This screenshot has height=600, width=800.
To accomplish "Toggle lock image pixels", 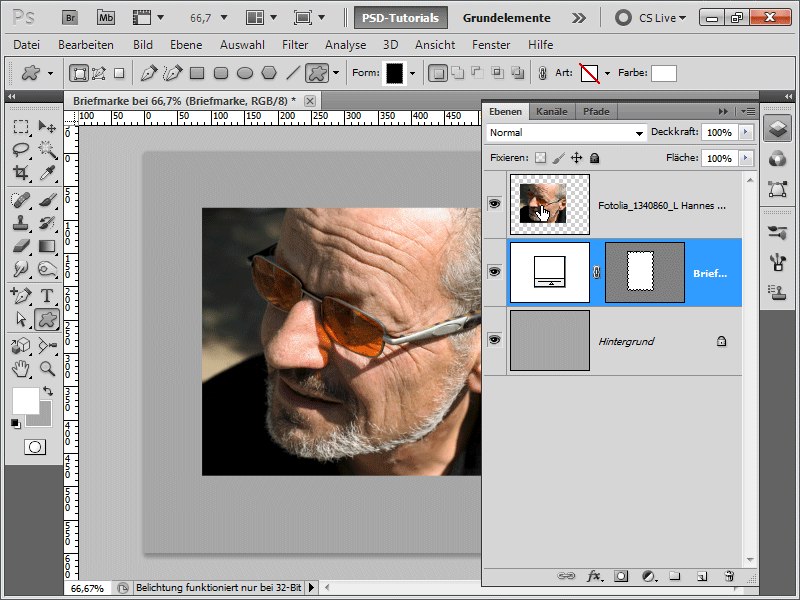I will coord(559,158).
